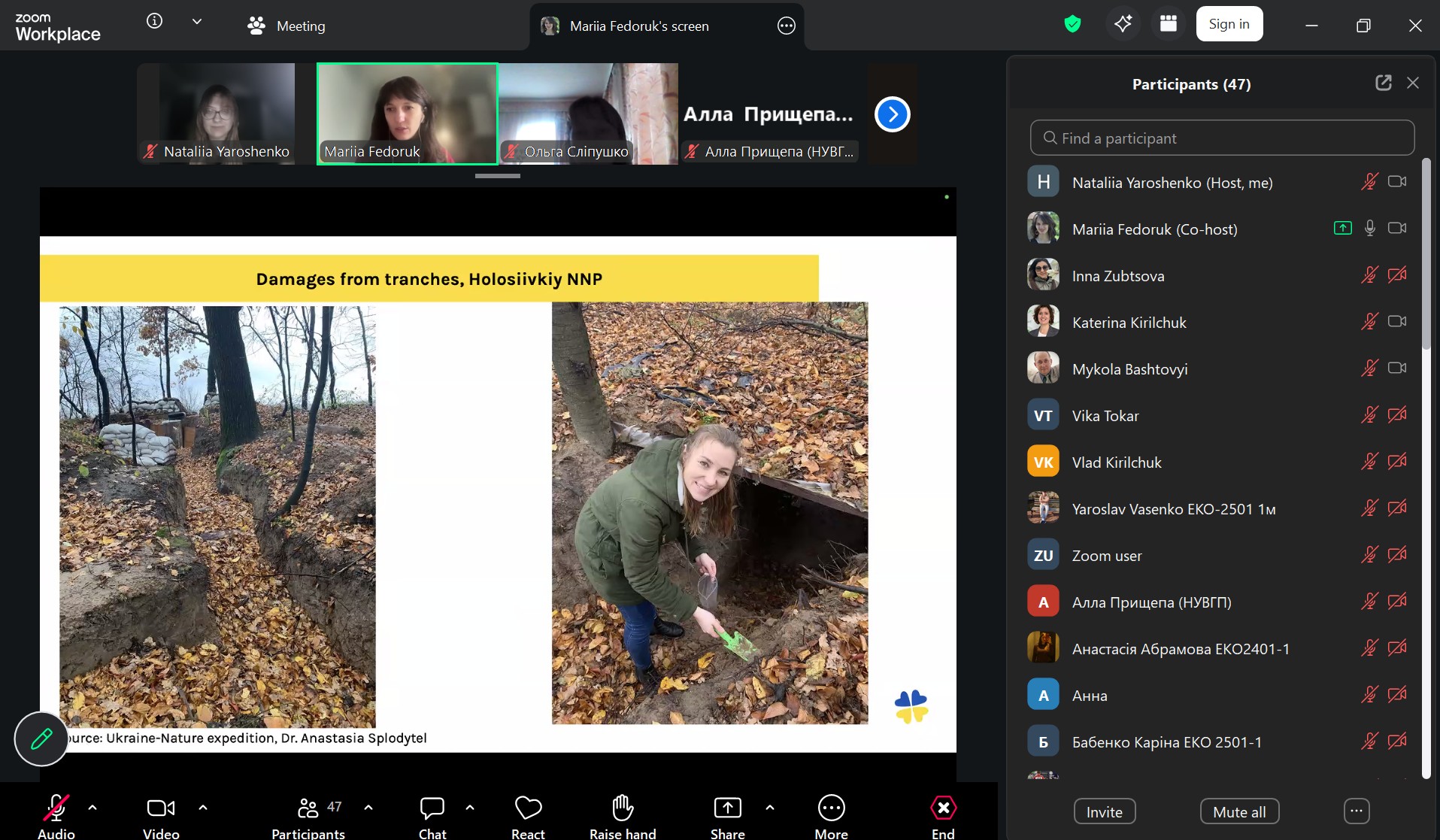Open the annotation pencil tool
Screen dimensions: 1440x840
(41, 738)
